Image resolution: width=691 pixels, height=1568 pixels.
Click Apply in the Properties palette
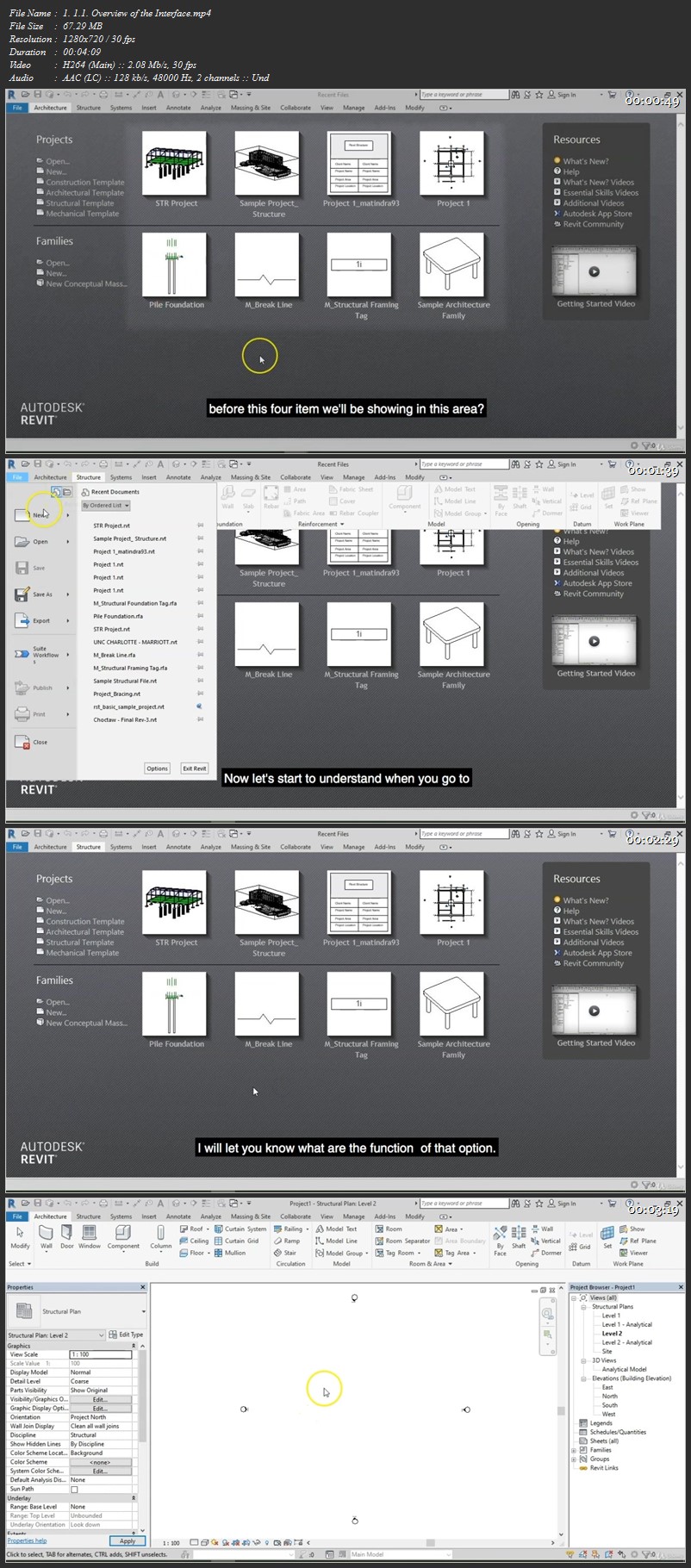click(128, 1541)
